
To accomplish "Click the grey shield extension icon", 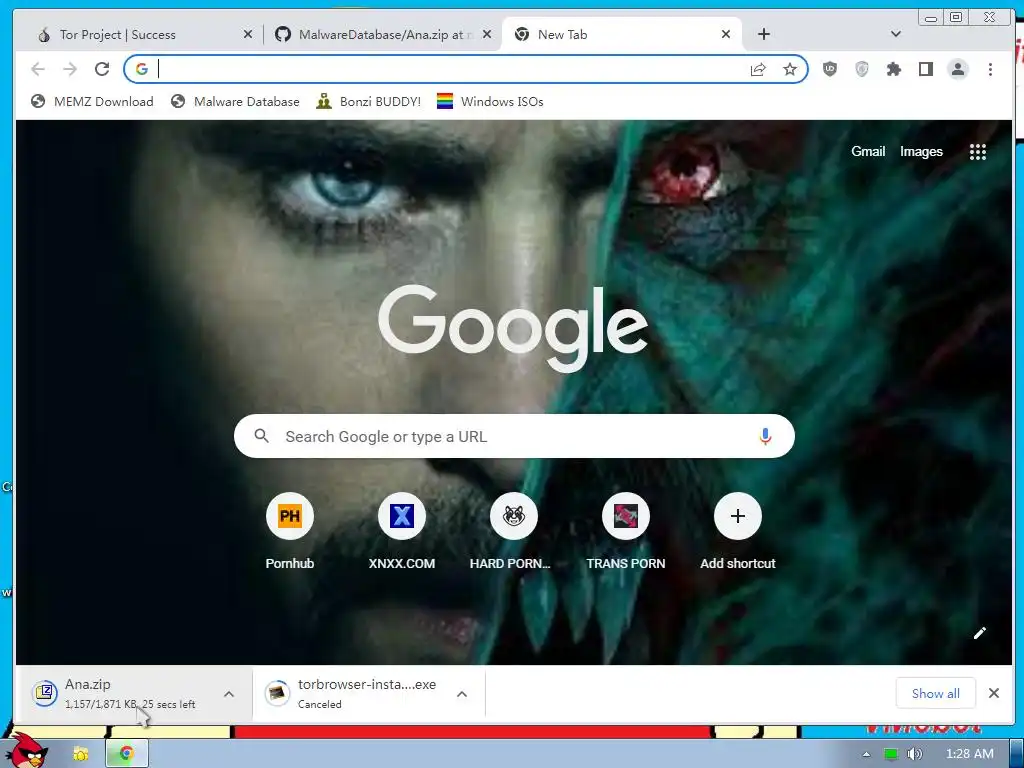I will (x=861, y=69).
